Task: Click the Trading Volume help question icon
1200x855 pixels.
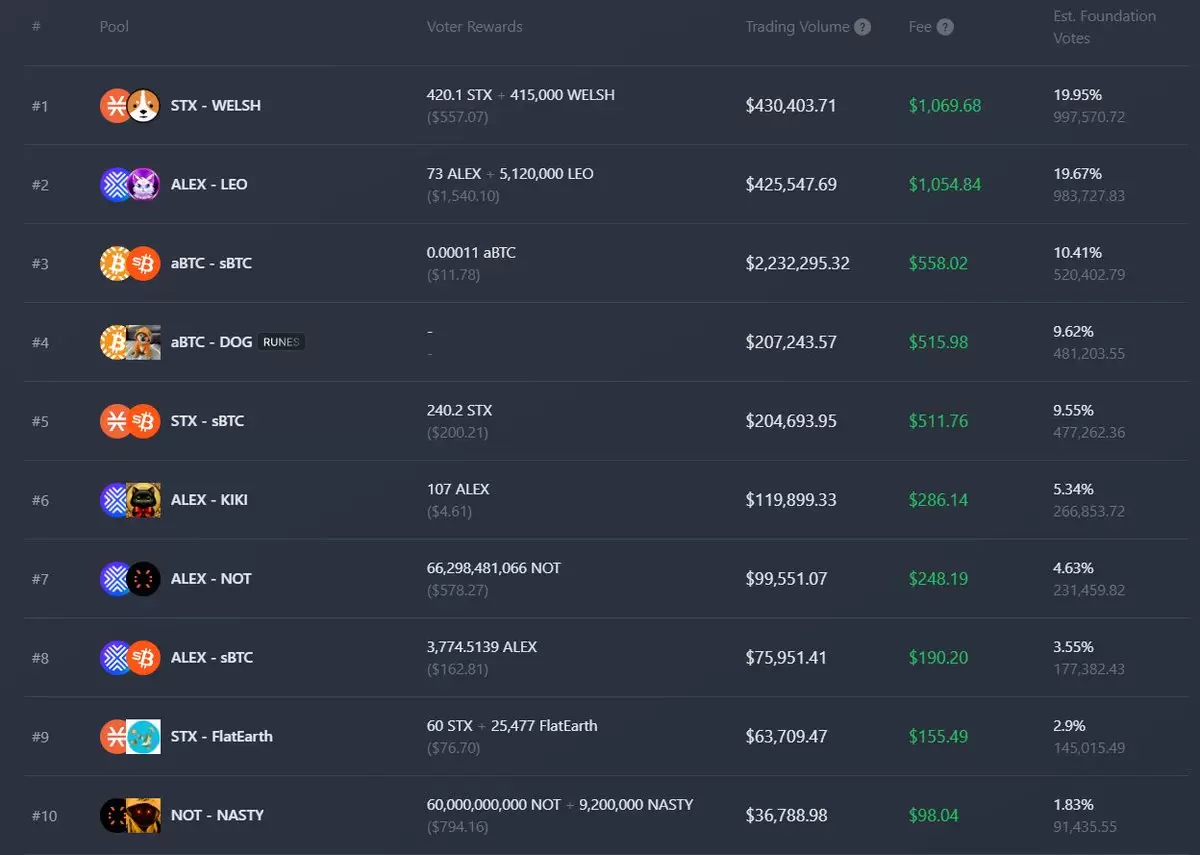Action: (862, 27)
